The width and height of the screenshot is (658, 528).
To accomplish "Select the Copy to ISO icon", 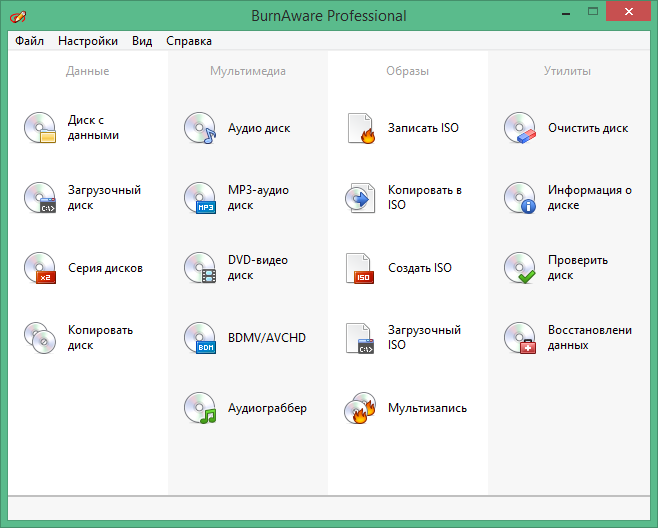I will [x=360, y=198].
